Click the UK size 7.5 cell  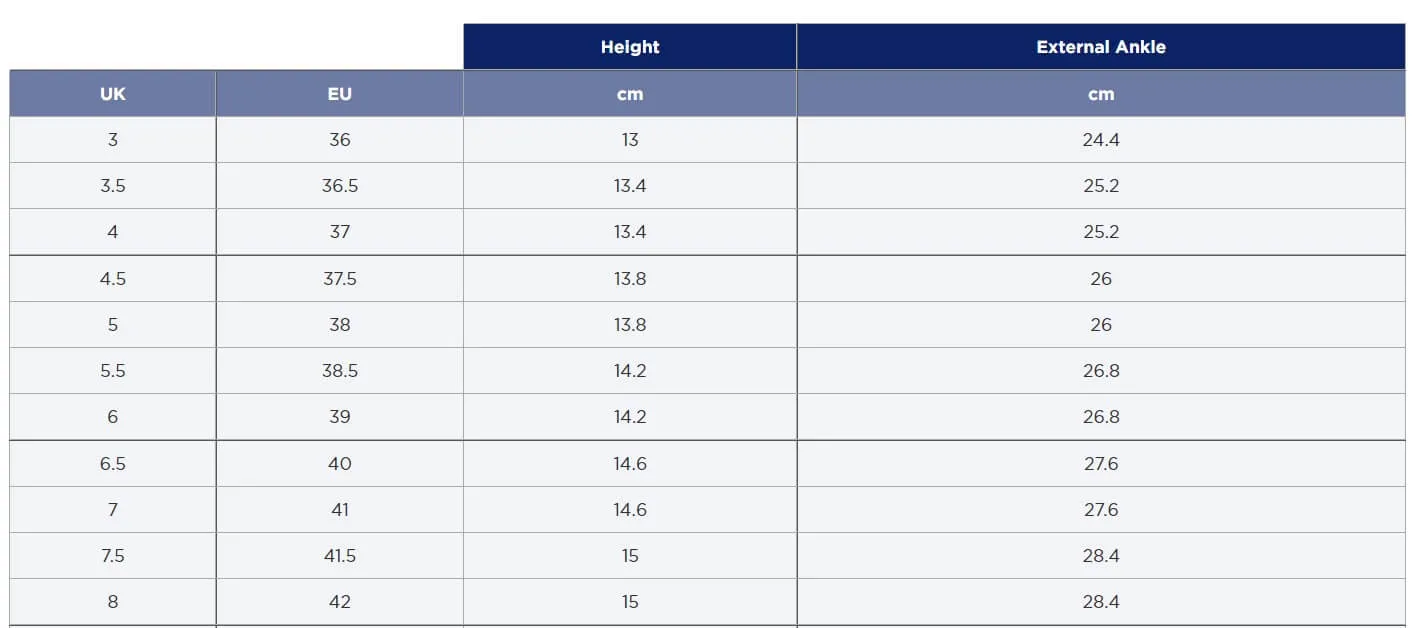[x=113, y=556]
